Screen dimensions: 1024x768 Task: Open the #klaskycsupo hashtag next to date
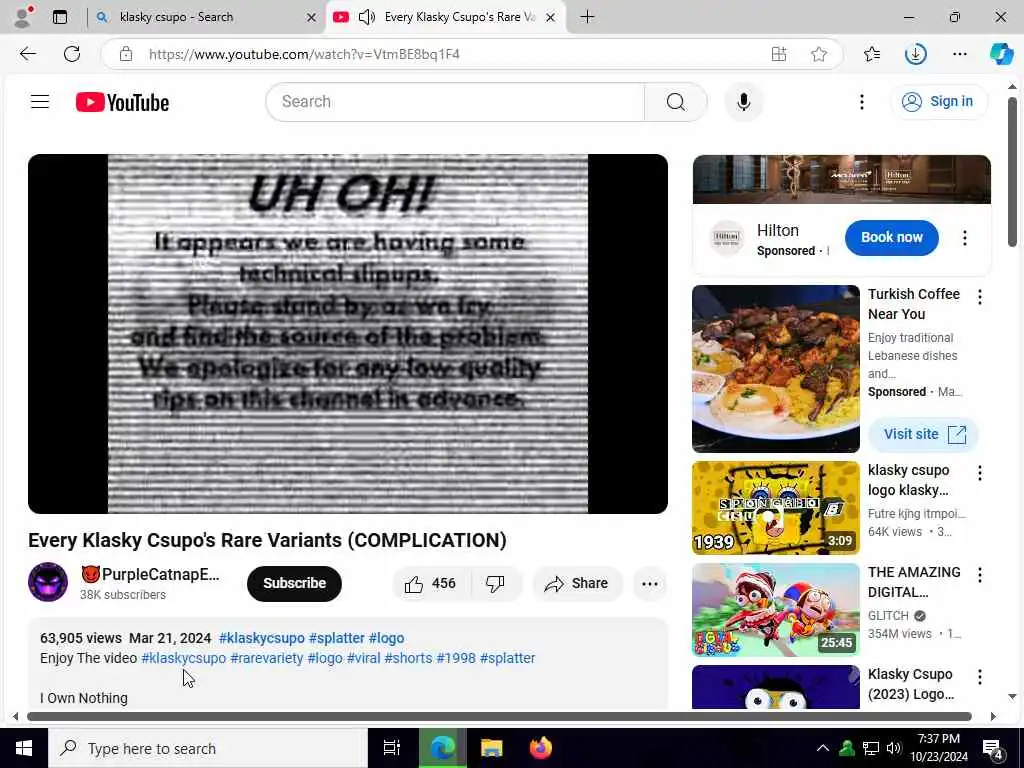pyautogui.click(x=262, y=638)
